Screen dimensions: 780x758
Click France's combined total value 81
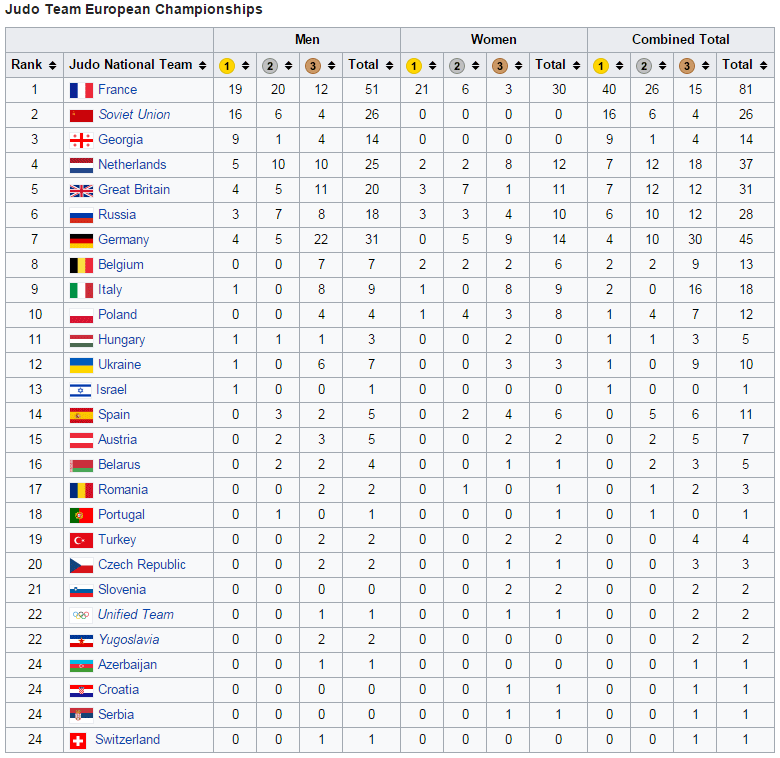click(745, 90)
